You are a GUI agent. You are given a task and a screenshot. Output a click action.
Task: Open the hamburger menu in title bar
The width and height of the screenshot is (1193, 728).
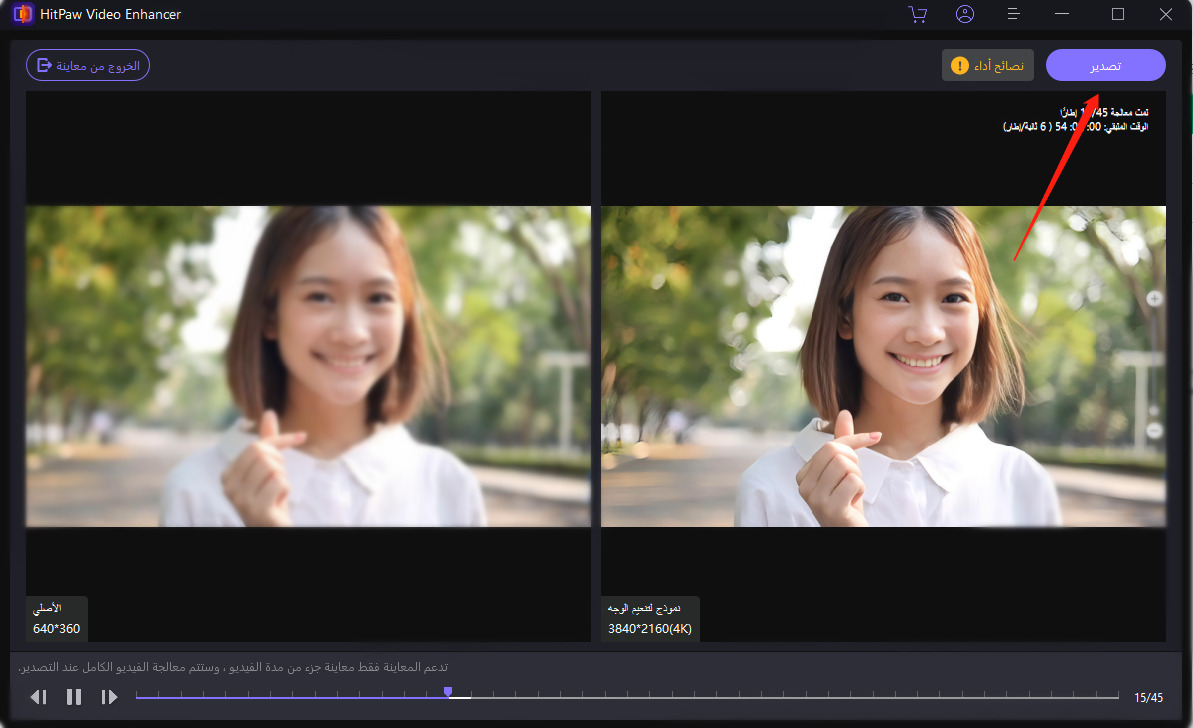(1013, 14)
